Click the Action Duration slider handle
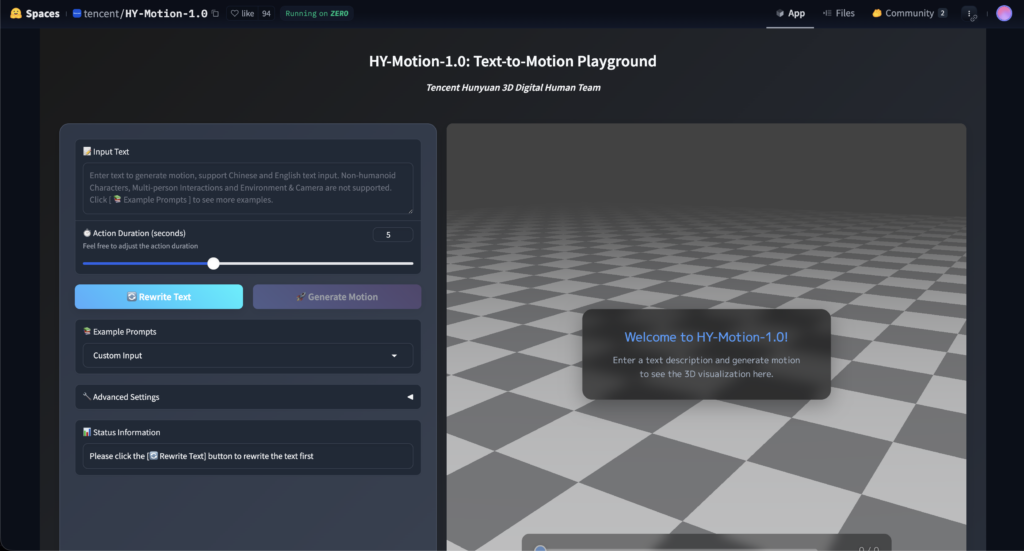Viewport: 1024px width, 551px height. [x=213, y=264]
